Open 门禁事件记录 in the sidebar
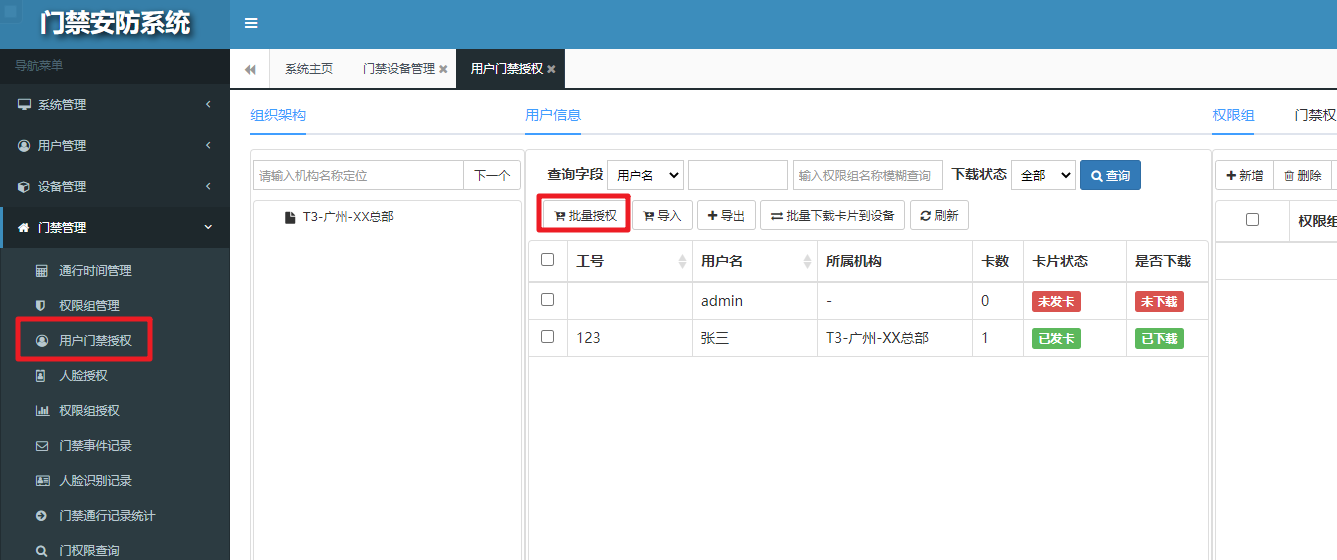1337x560 pixels. click(x=95, y=446)
